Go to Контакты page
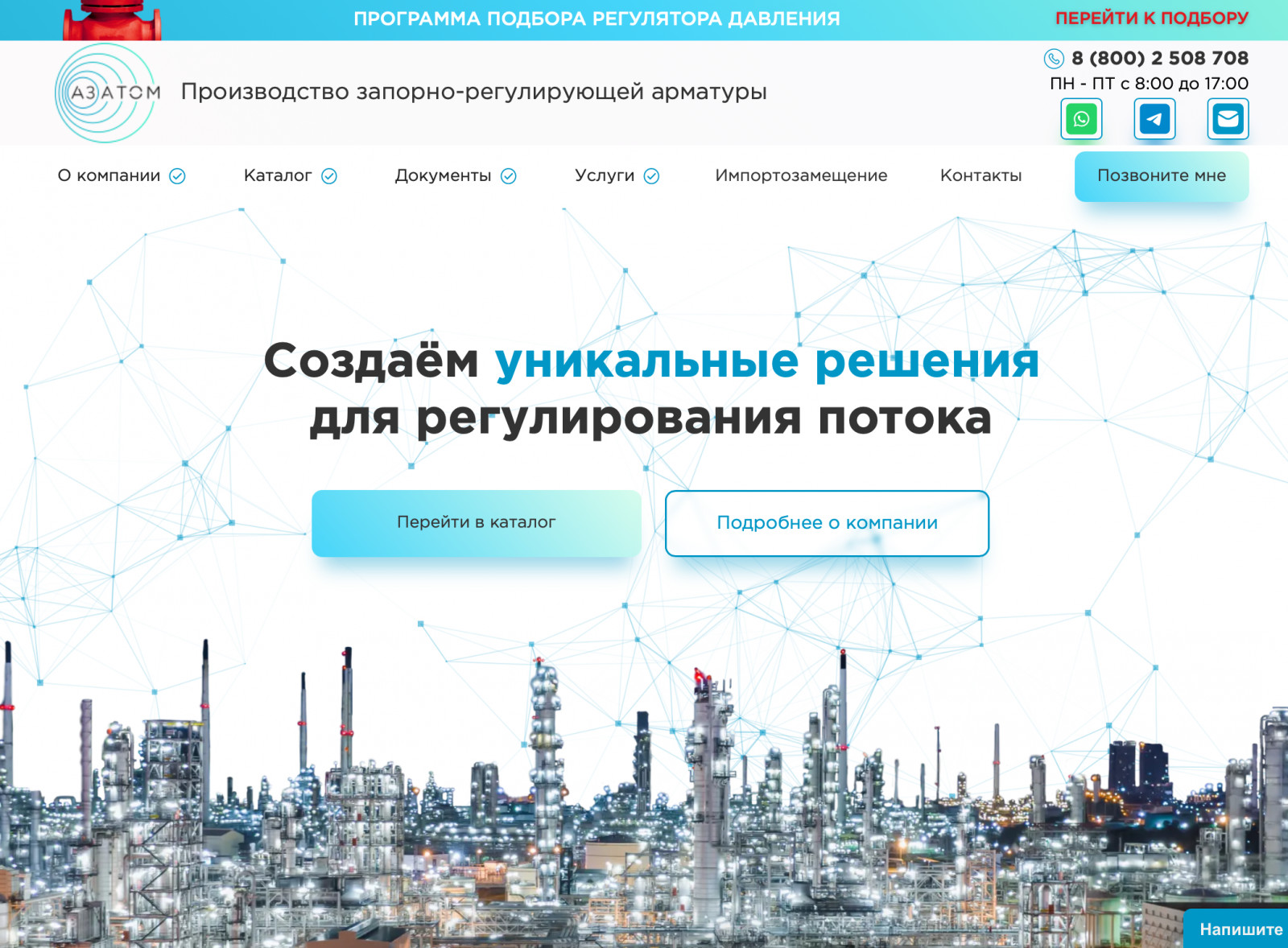The image size is (1288, 948). pyautogui.click(x=980, y=175)
